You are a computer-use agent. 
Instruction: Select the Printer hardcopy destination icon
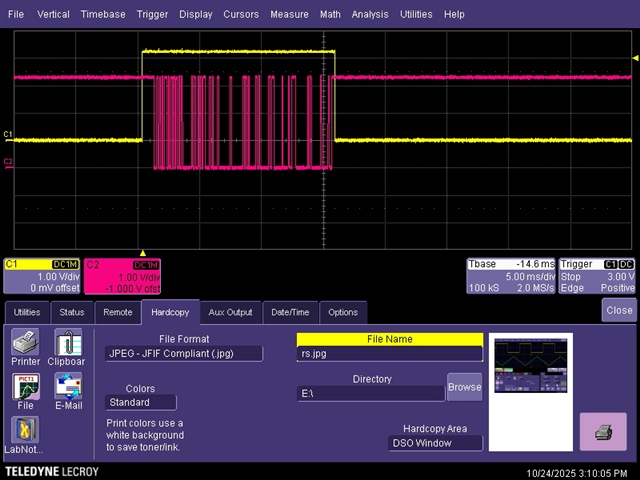coord(26,346)
